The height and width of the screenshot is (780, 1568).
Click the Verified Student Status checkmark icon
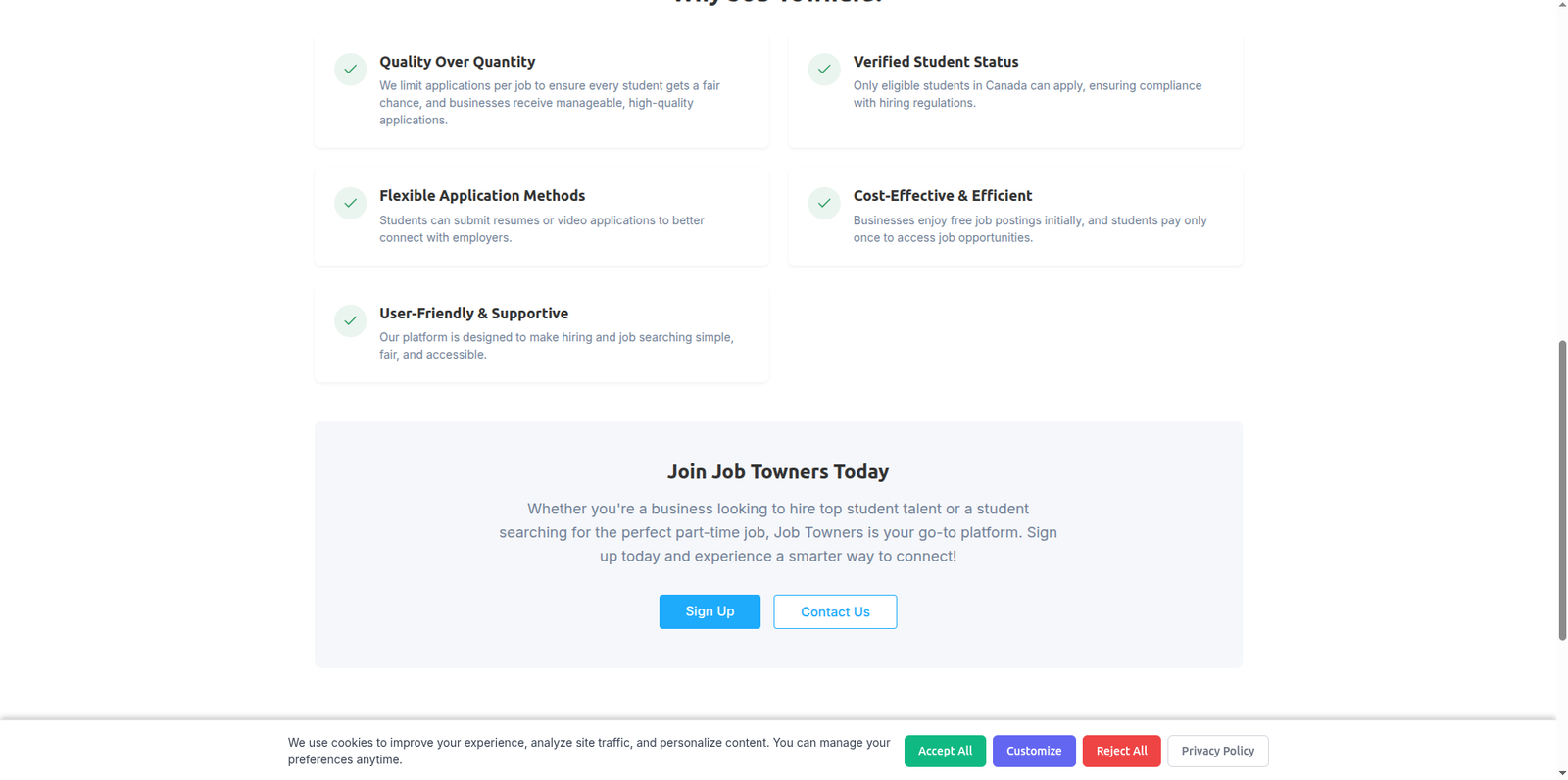(824, 70)
